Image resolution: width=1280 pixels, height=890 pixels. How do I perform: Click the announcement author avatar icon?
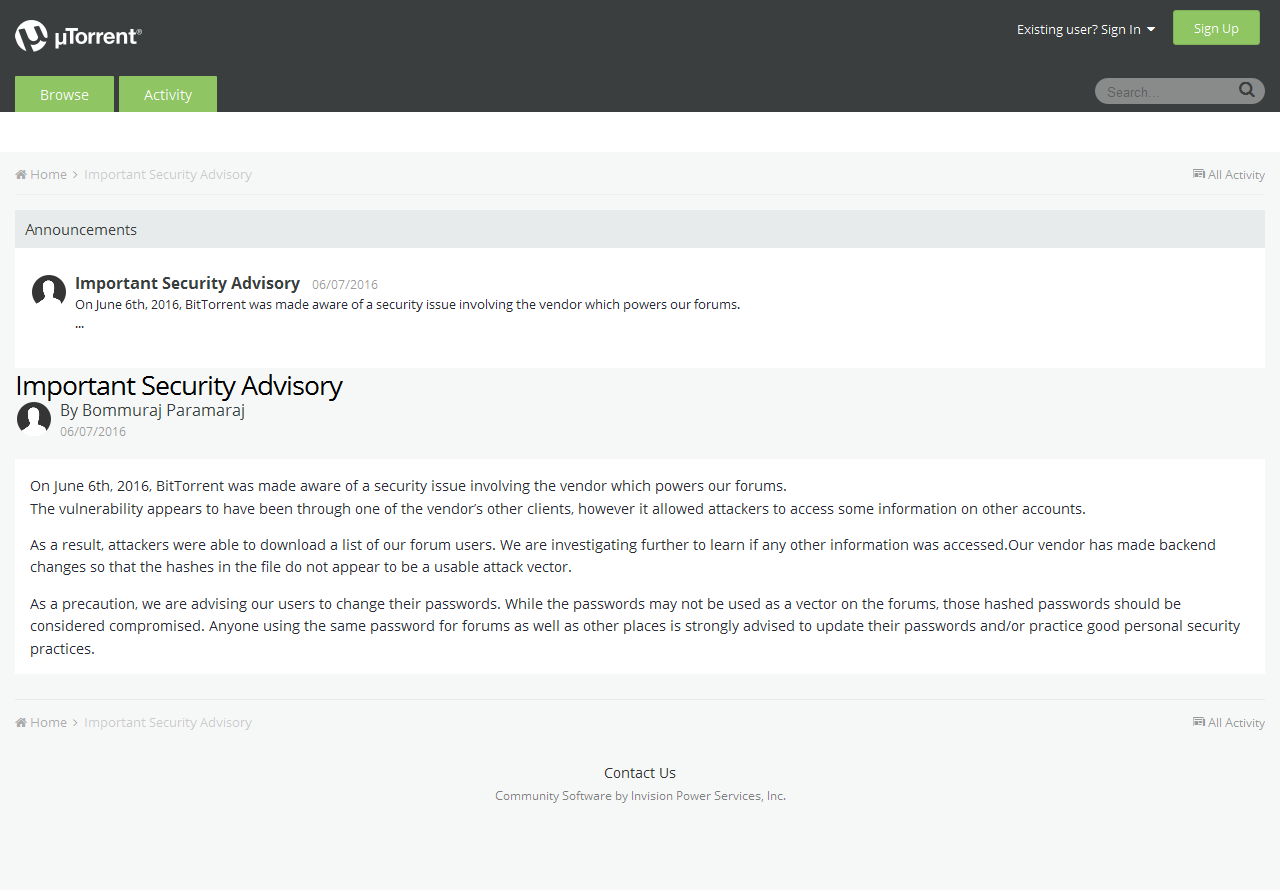coord(49,291)
